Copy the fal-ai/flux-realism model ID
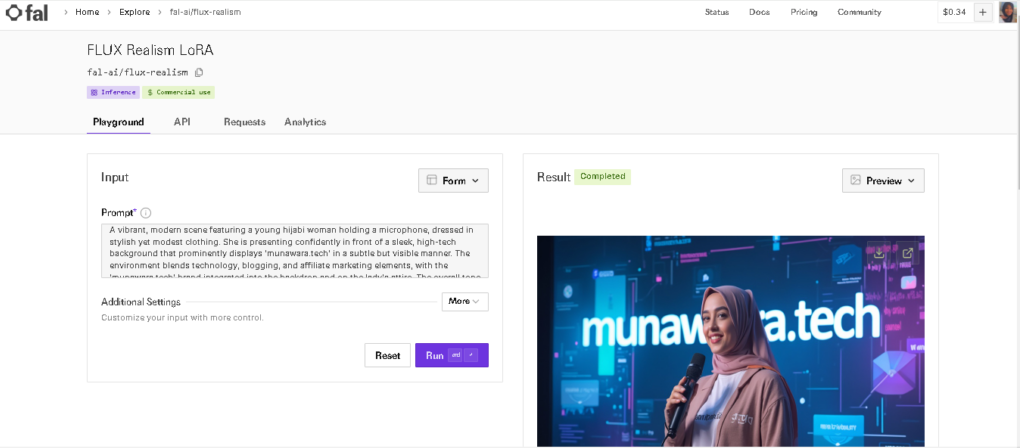 tap(199, 72)
